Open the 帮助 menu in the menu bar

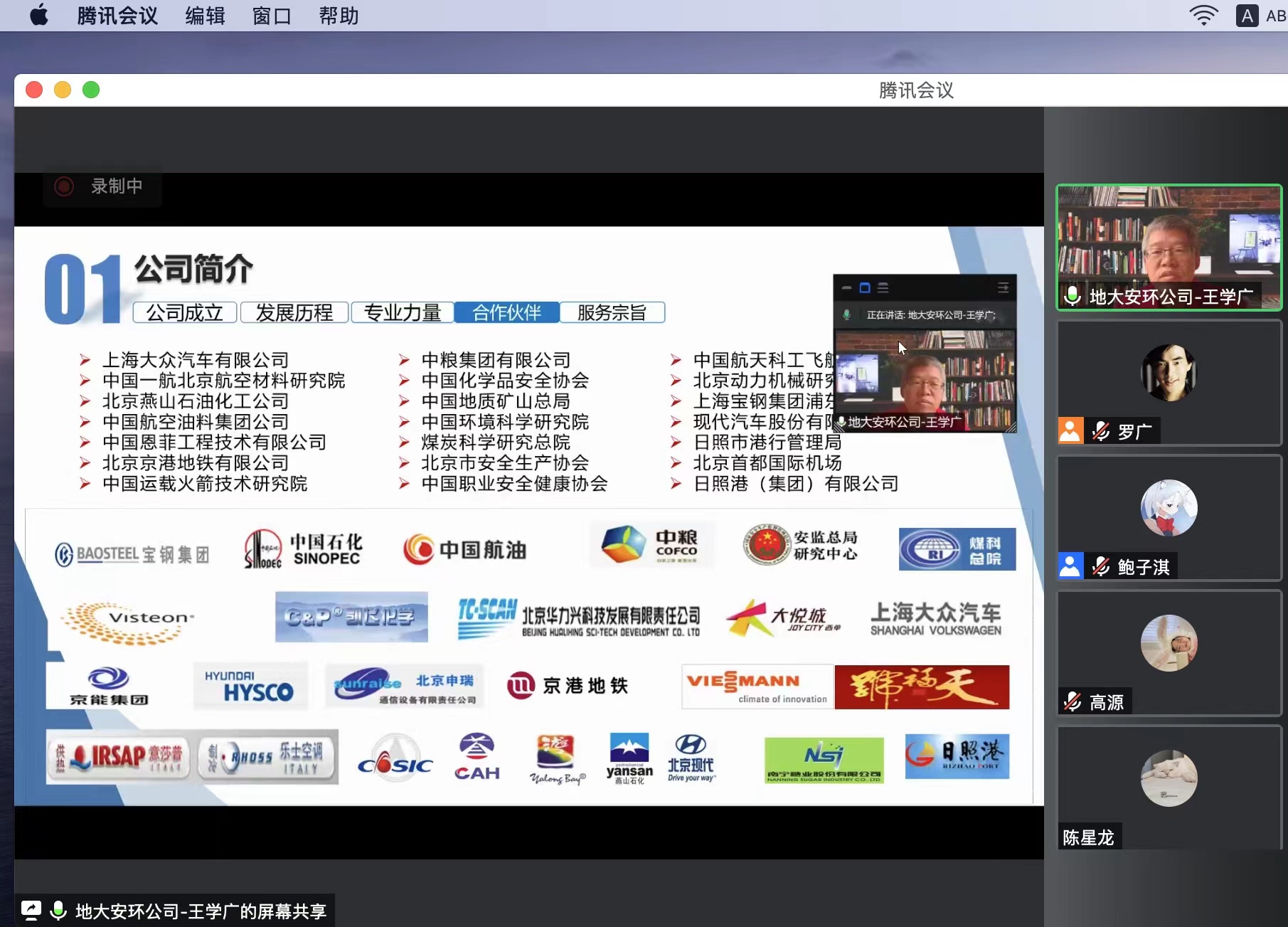coord(339,16)
